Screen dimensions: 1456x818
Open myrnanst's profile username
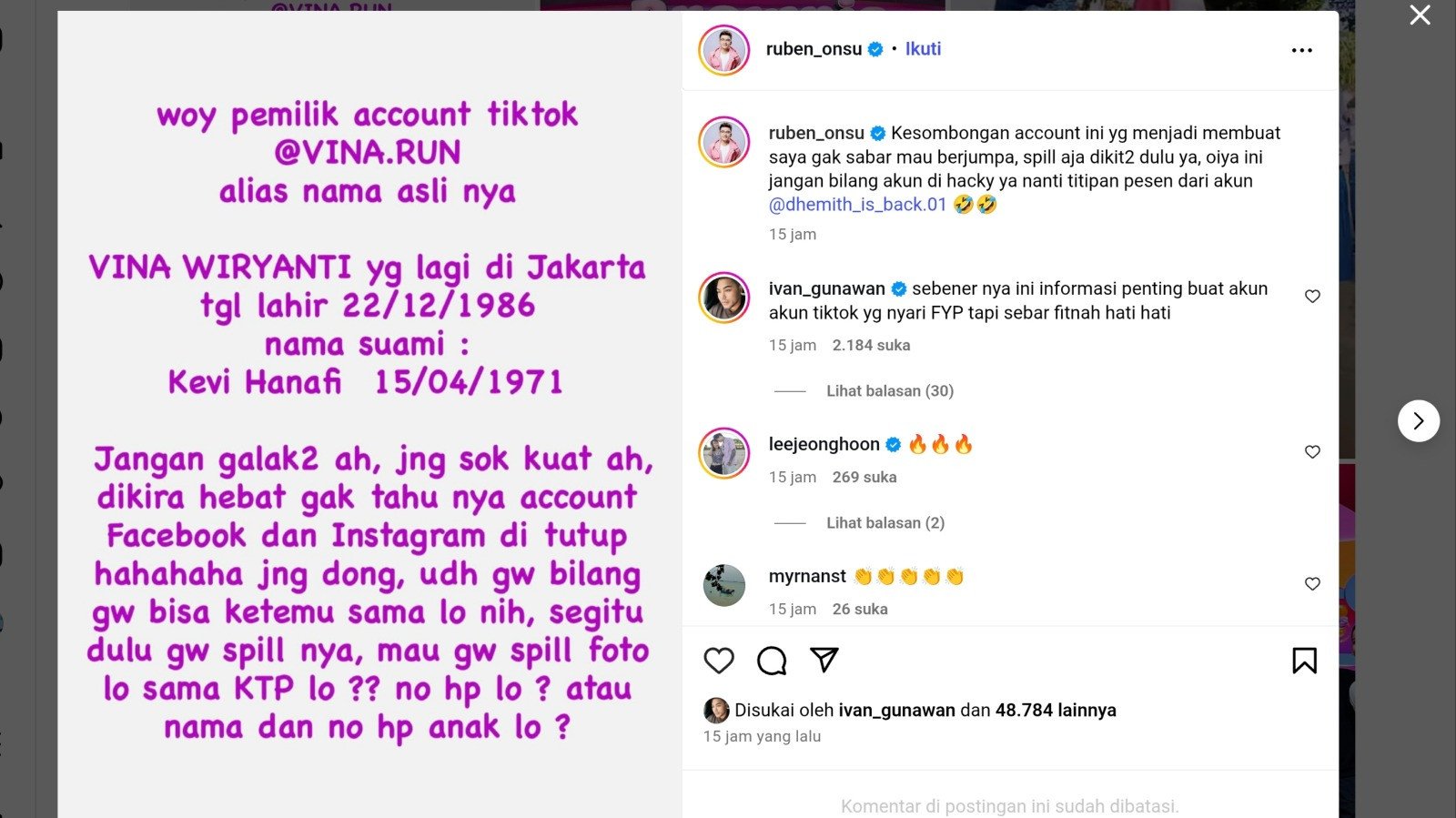(x=807, y=576)
